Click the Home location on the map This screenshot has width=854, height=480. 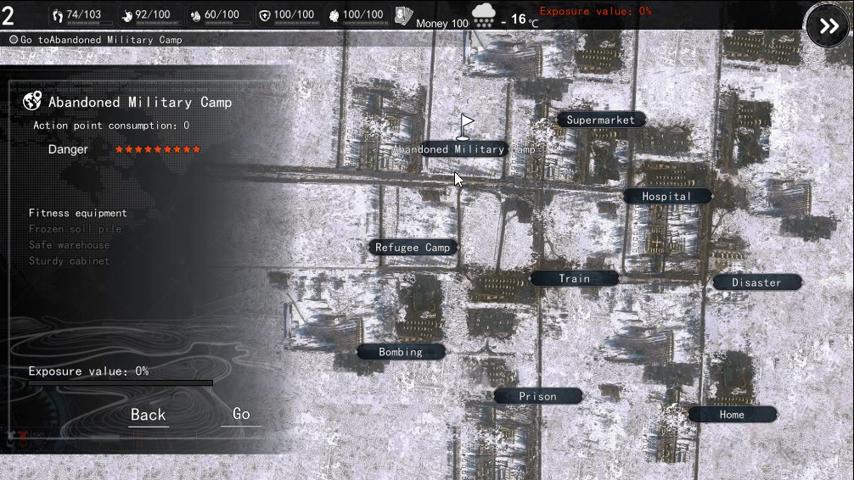tap(731, 415)
